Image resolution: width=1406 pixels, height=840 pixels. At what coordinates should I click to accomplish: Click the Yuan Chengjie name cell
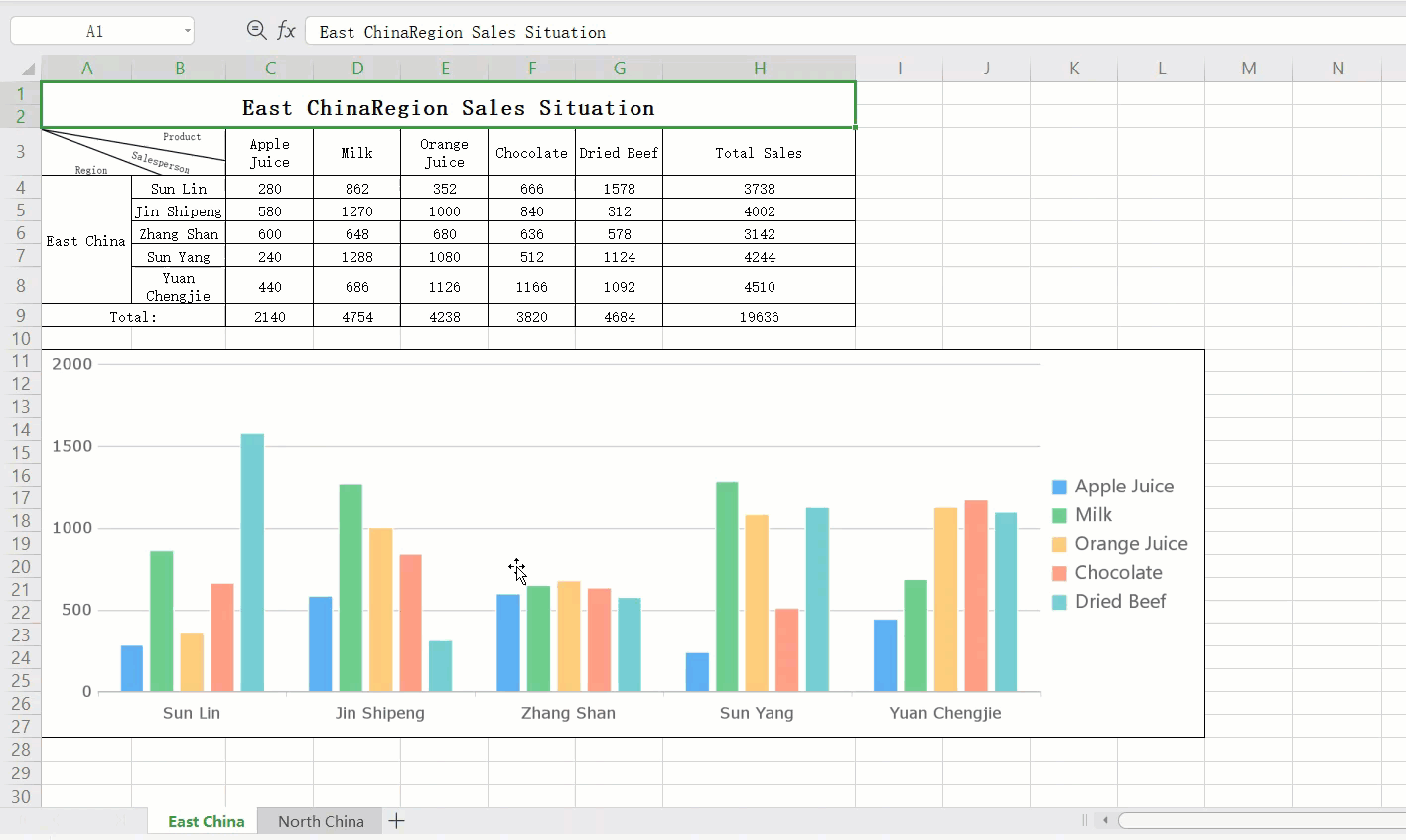[179, 286]
